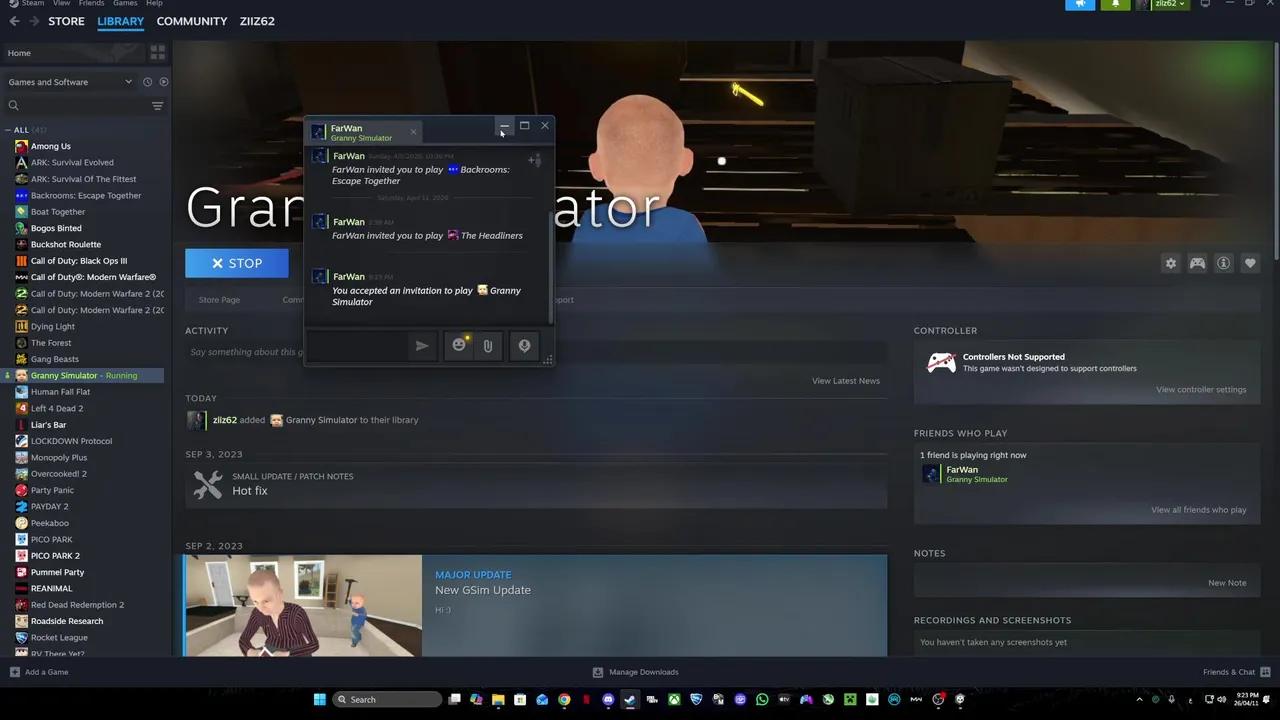This screenshot has width=1280, height=720.
Task: Open game settings gear icon
Action: tap(1171, 263)
